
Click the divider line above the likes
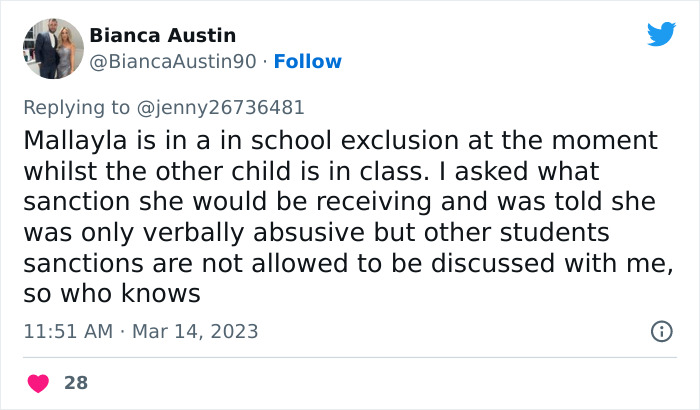(x=350, y=356)
